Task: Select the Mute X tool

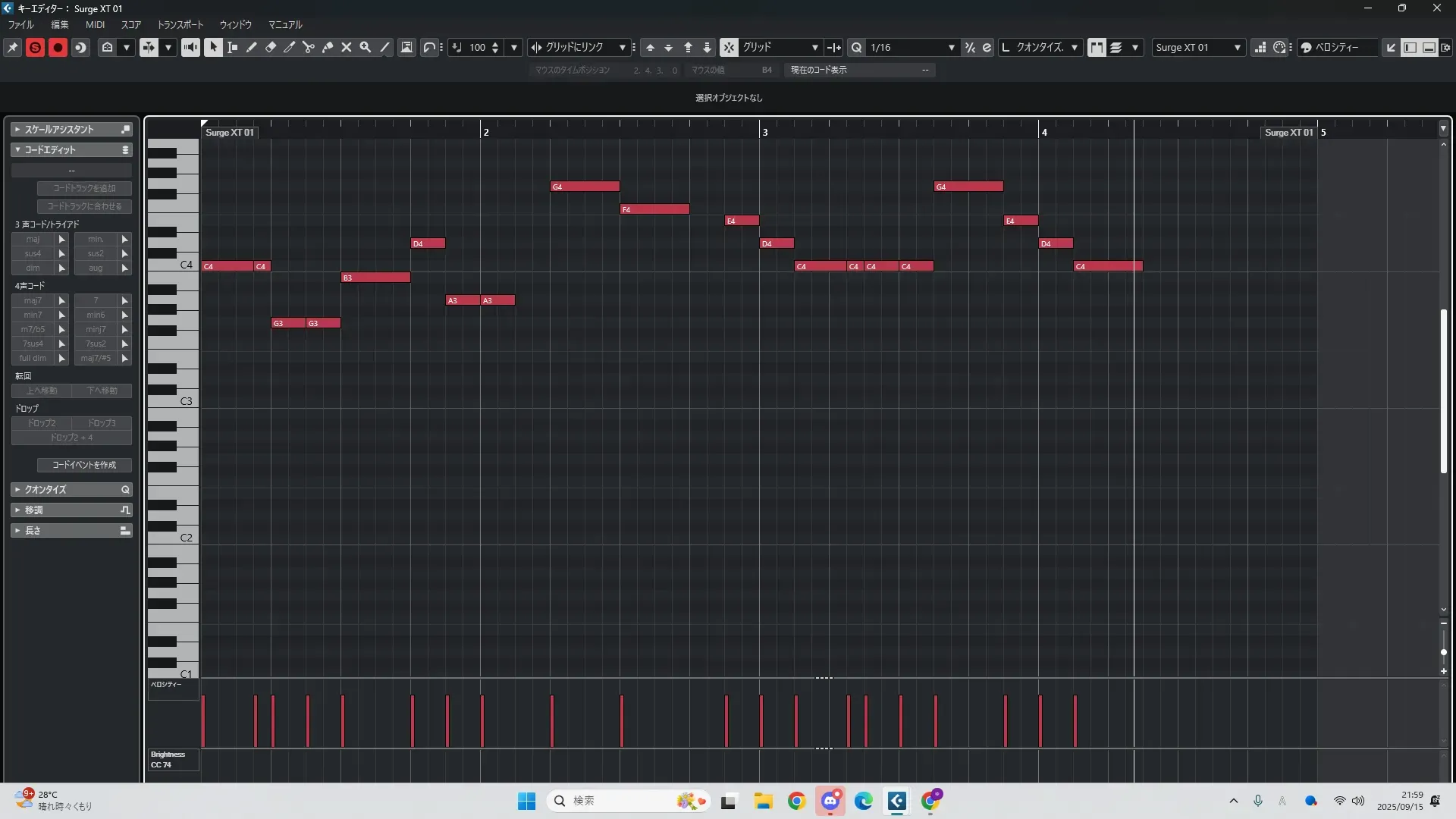Action: coord(347,47)
